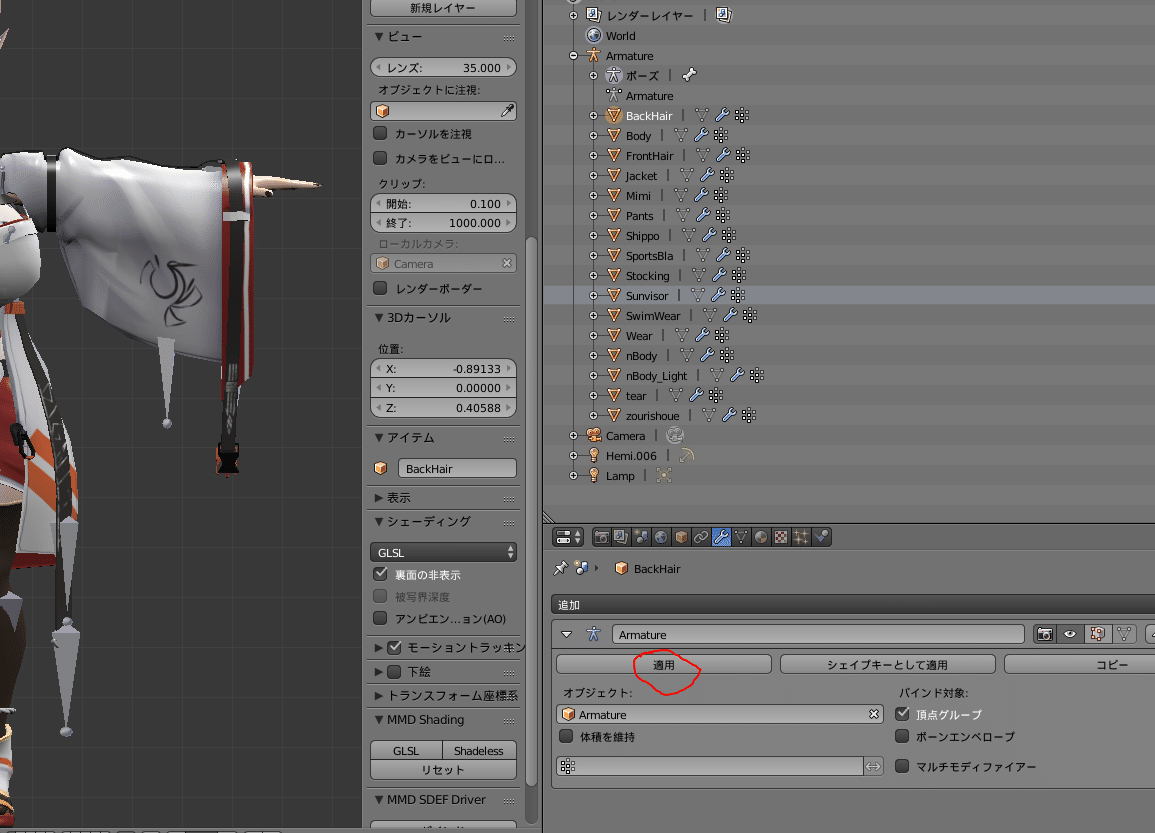The height and width of the screenshot is (833, 1155).
Task: Click the lamp data icon on Hemi.006 row
Action: point(686,455)
